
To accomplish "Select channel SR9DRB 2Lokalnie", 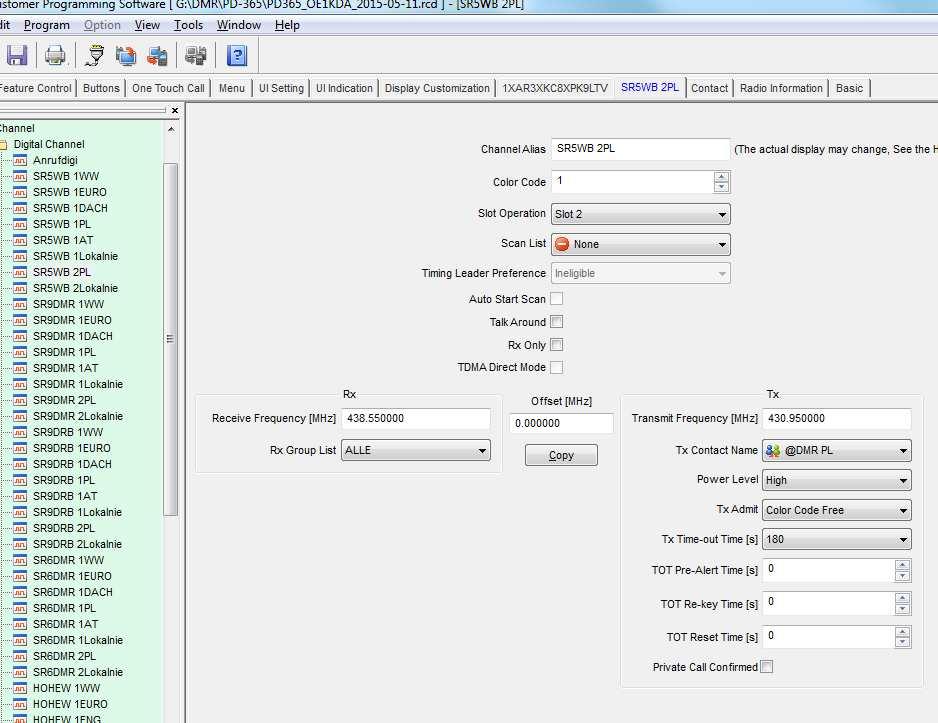I will click(77, 544).
